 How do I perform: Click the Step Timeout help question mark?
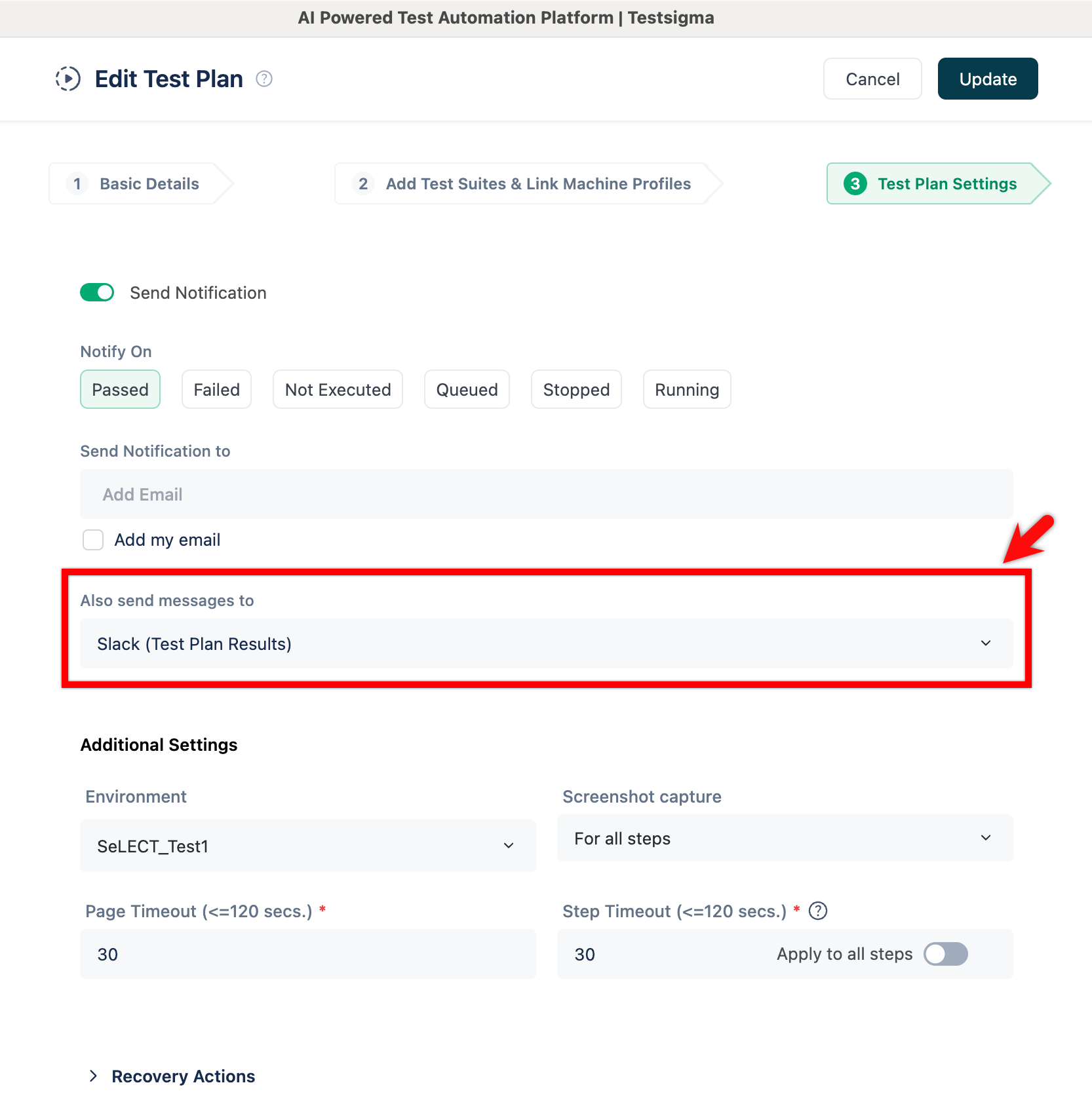click(817, 911)
